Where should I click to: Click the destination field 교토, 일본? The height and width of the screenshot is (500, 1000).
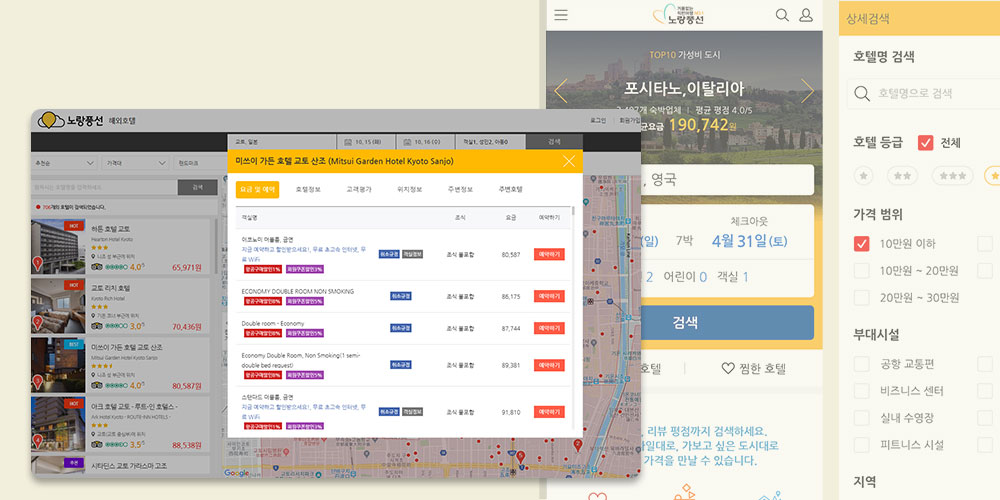(283, 142)
